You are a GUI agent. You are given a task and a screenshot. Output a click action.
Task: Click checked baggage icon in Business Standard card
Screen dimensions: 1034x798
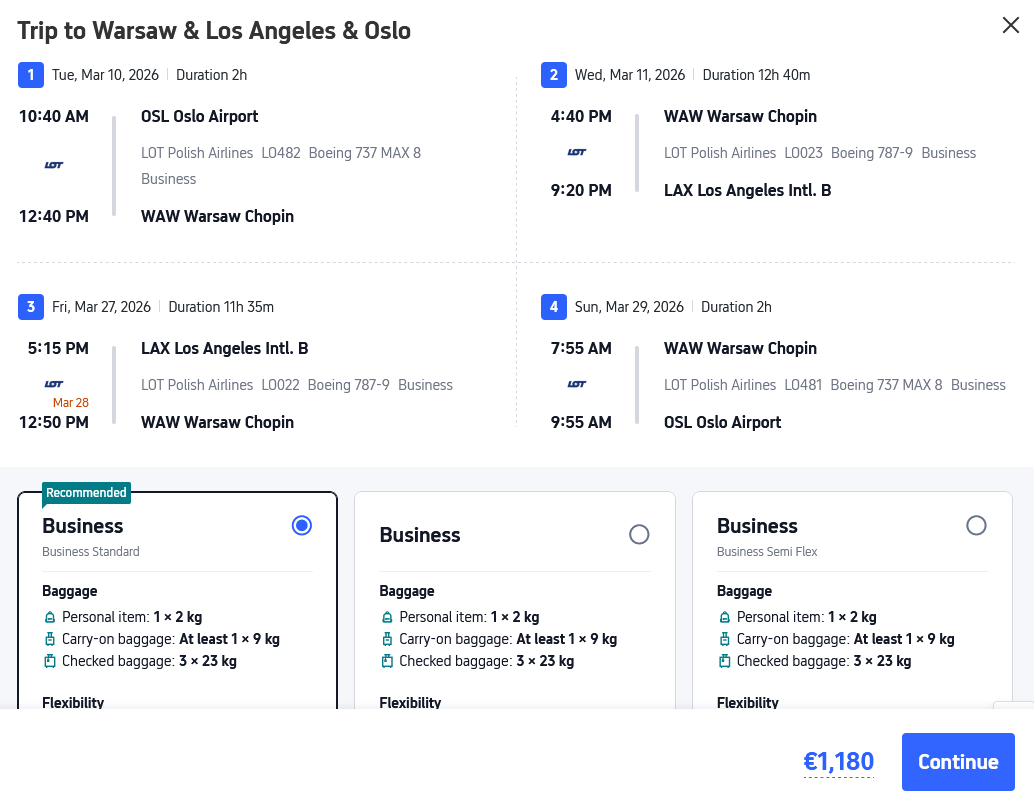[50, 661]
